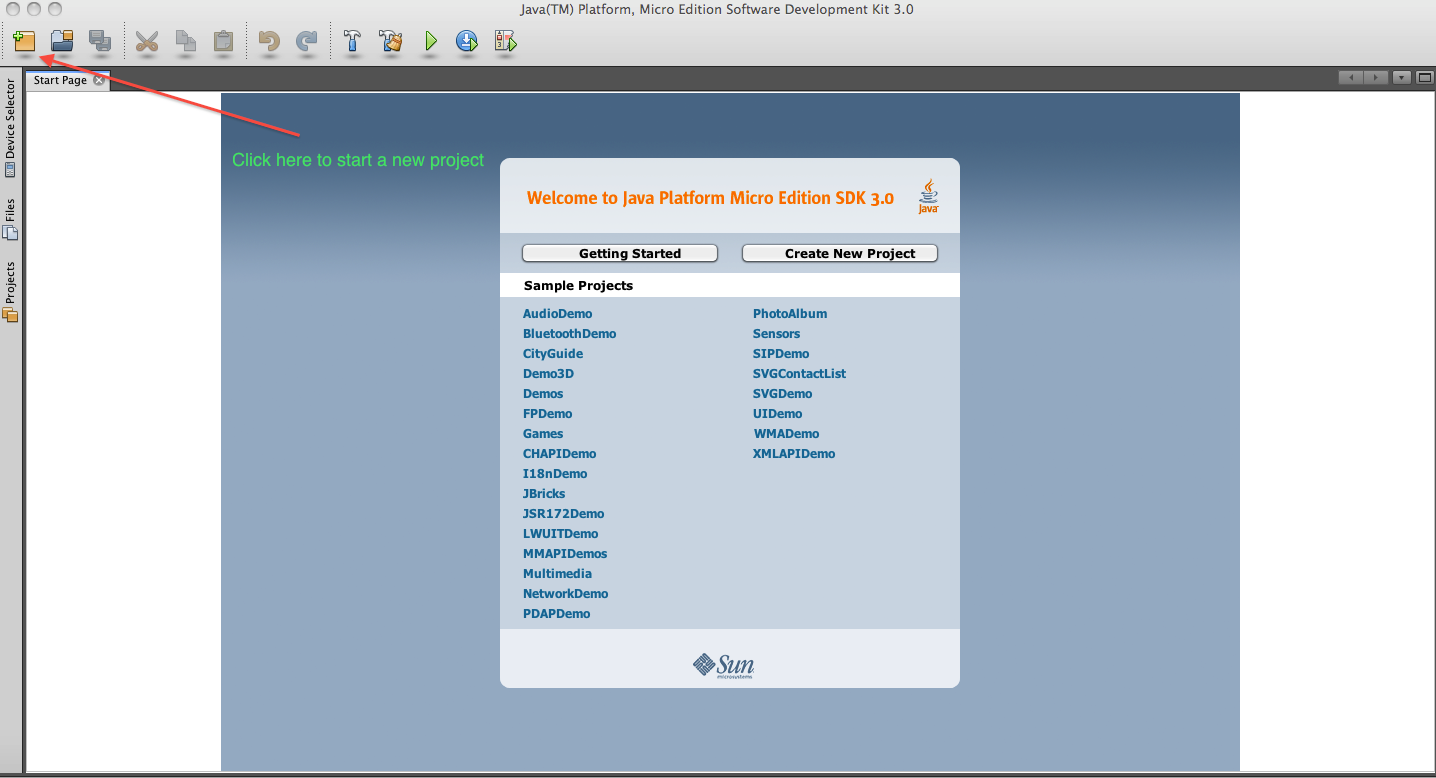Click the Welcome to Java Platform title
The height and width of the screenshot is (778, 1436).
pos(710,198)
